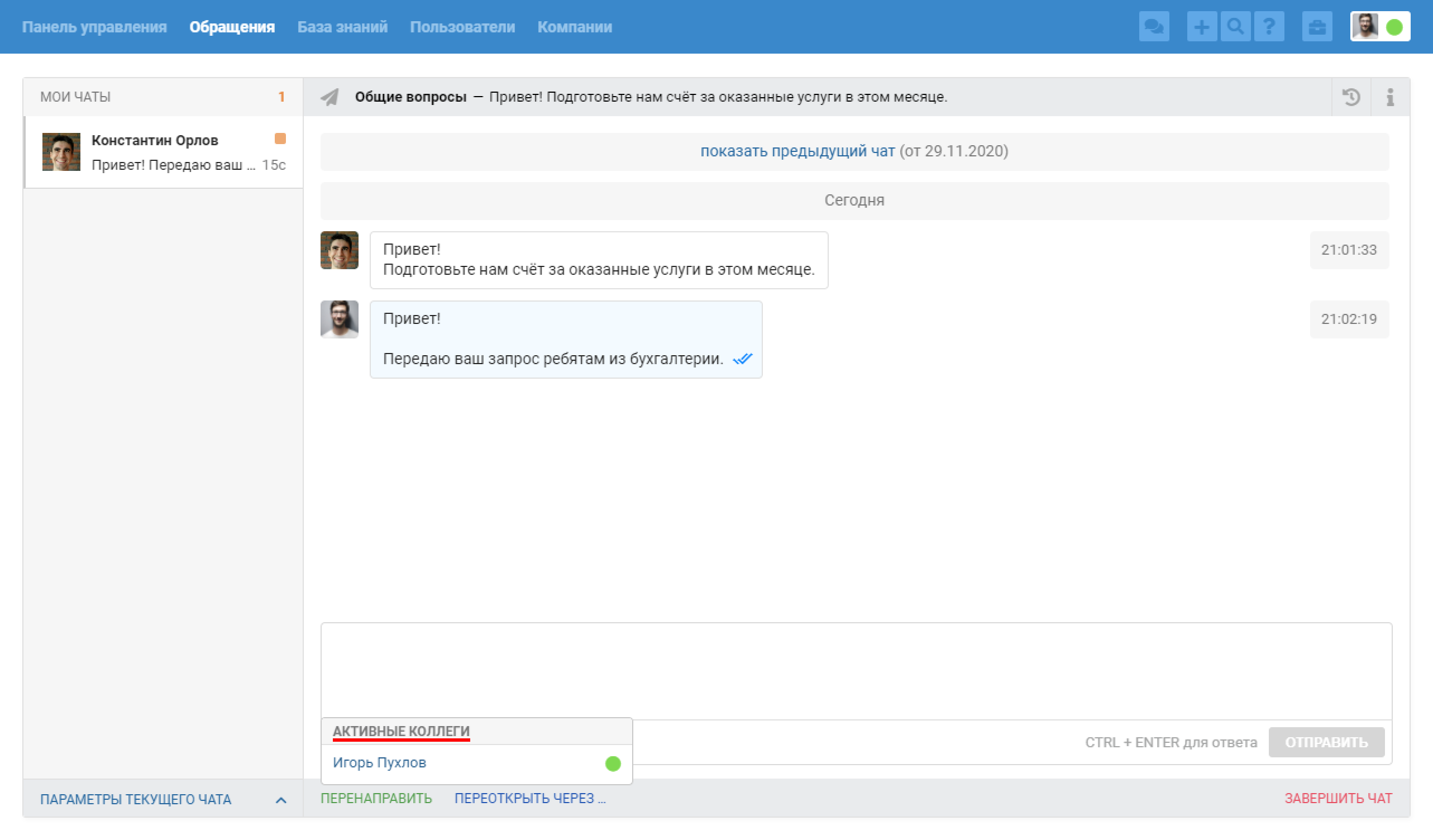Focus the message reply text area
This screenshot has height=840, width=1433.
[x=856, y=672]
